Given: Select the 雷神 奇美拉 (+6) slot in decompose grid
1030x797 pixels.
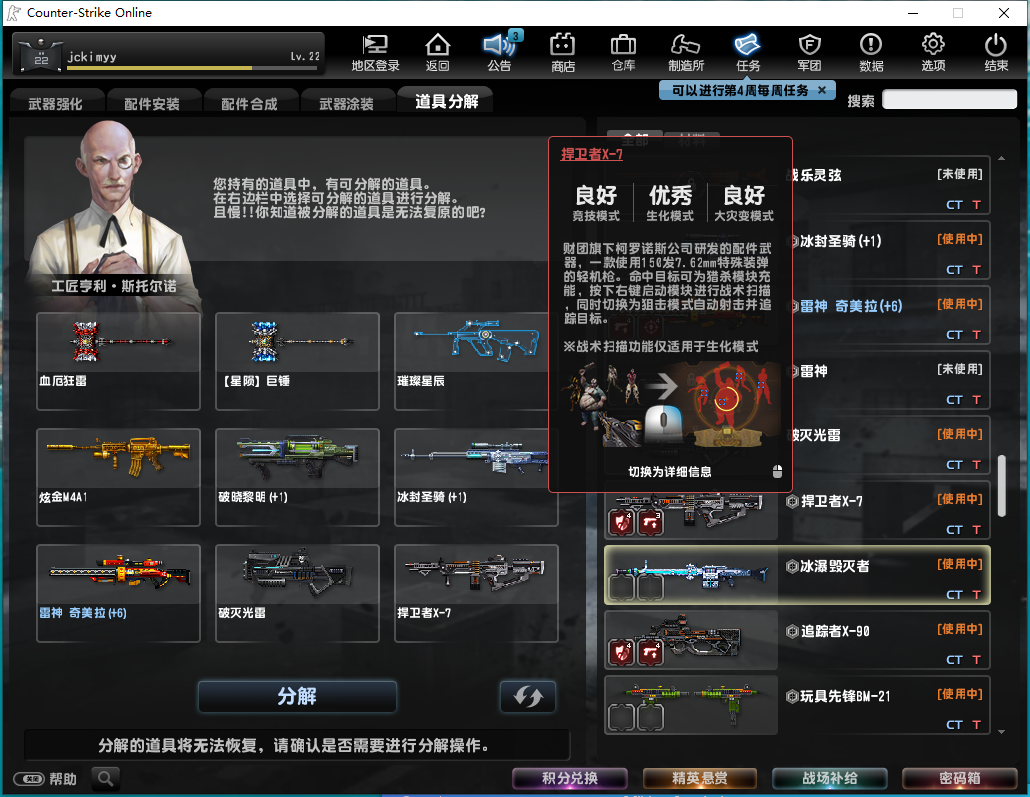Looking at the screenshot, I should point(118,593).
